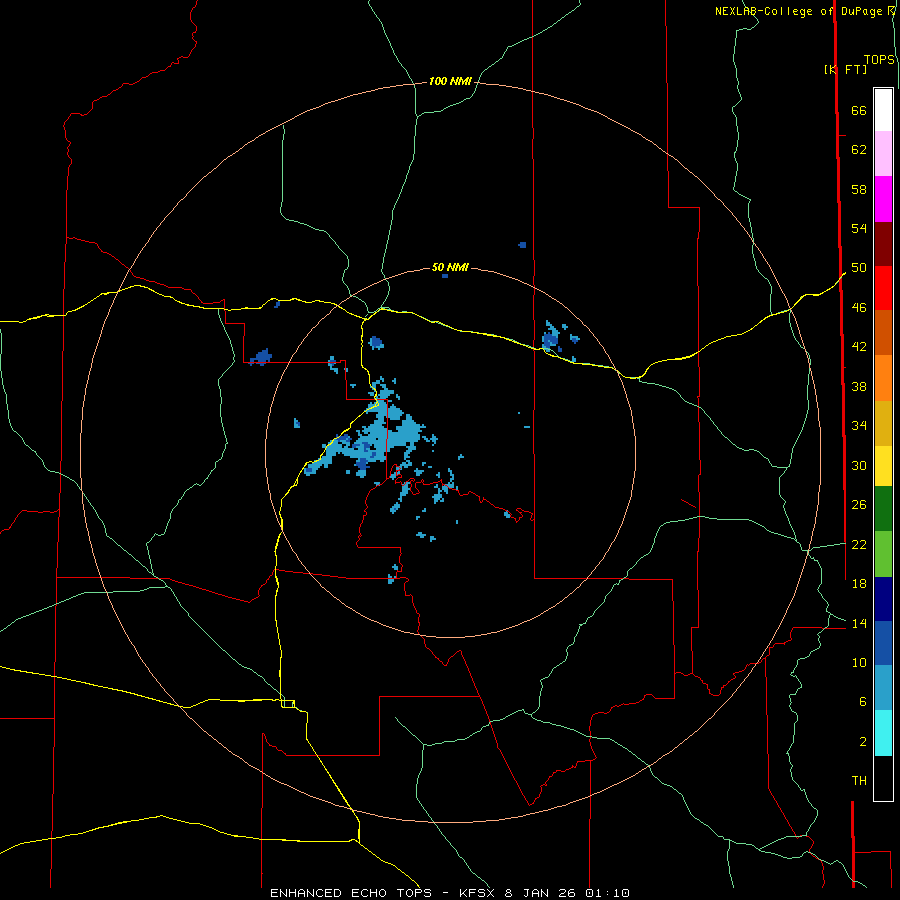Viewport: 900px width, 900px height.
Task: Click the TH legend label
Action: 859,781
